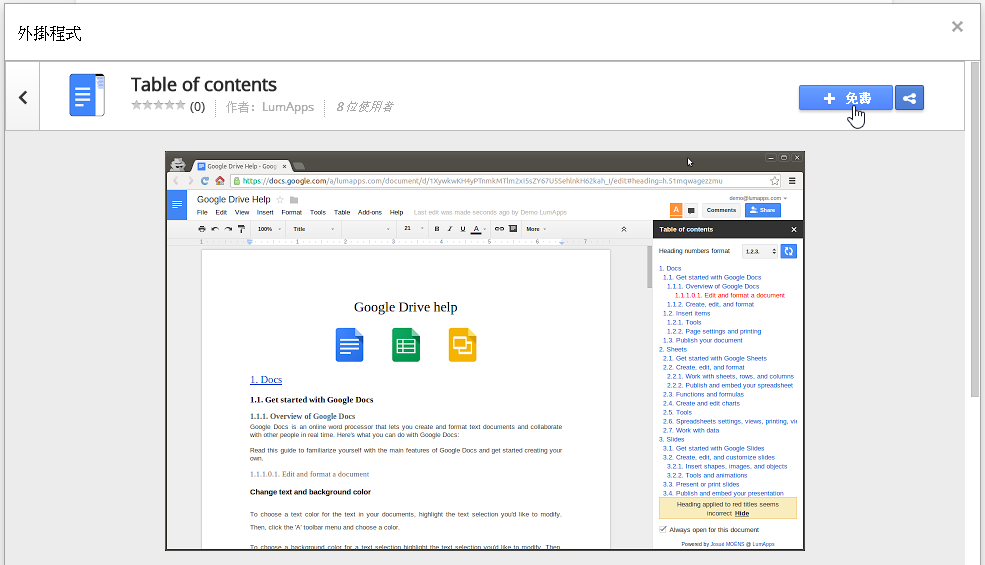Open the font size 21 dropdown in preview

point(413,228)
